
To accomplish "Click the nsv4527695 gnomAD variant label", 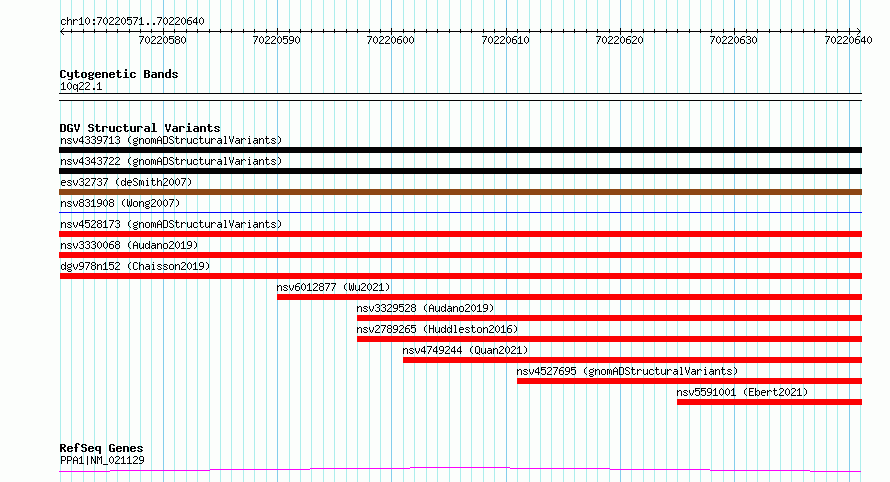I will [x=627, y=371].
